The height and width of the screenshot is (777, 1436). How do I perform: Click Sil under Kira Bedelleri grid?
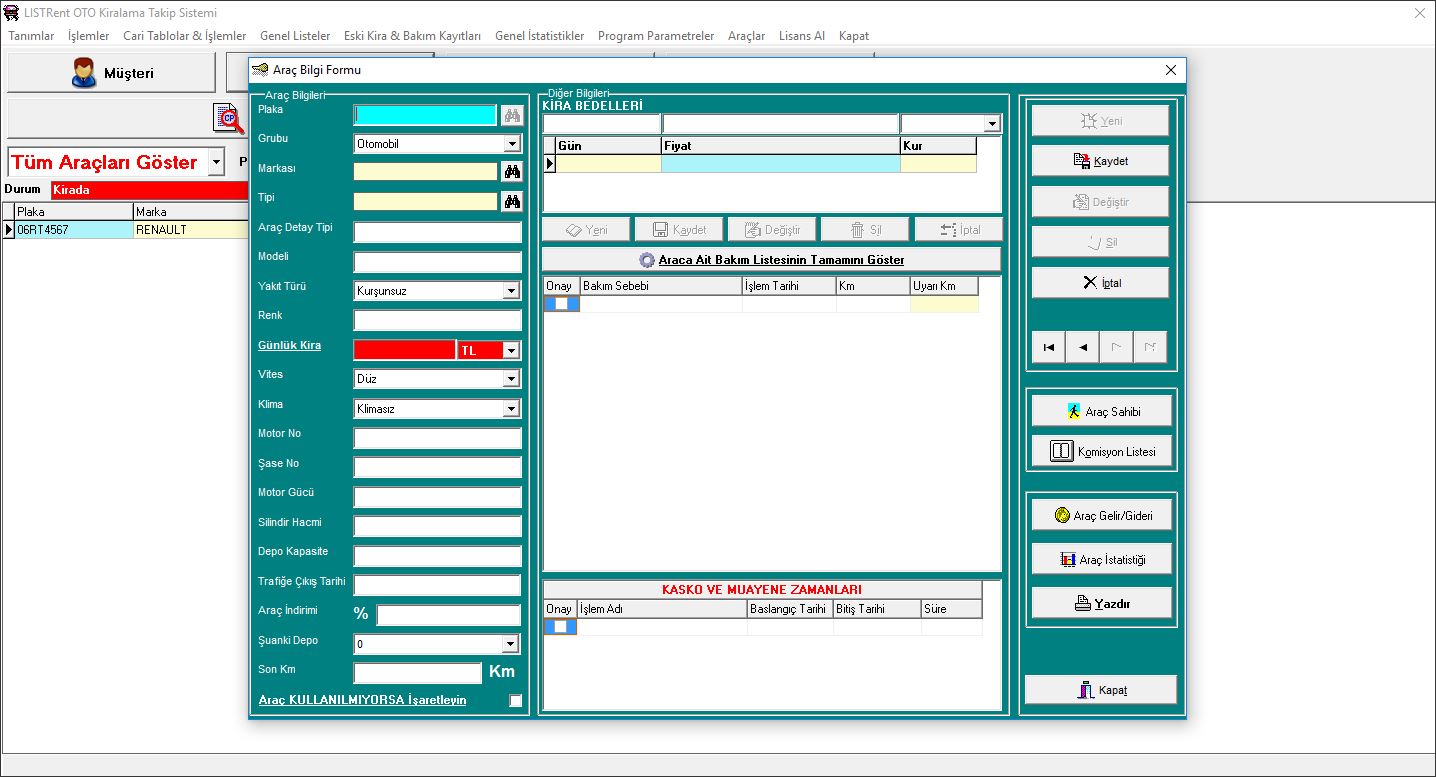(865, 230)
